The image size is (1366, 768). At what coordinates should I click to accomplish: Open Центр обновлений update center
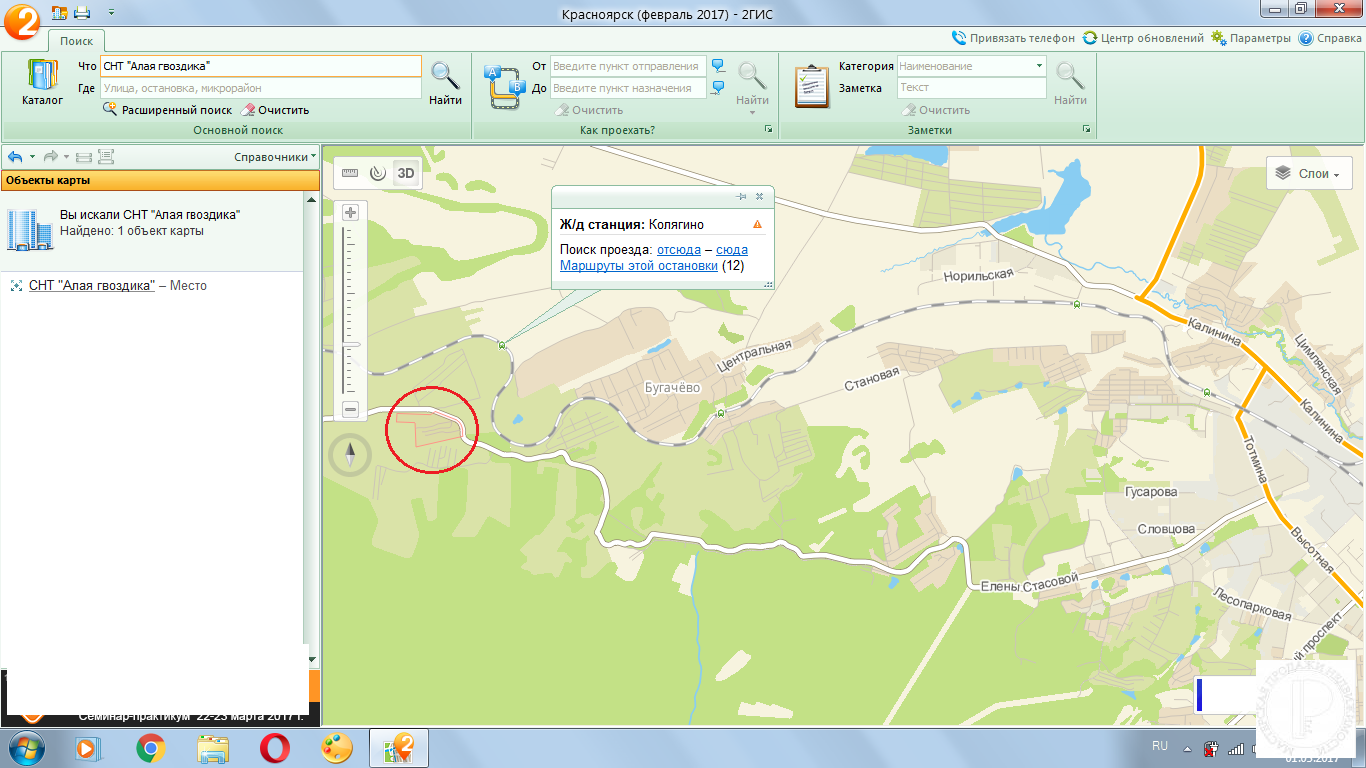point(1143,38)
